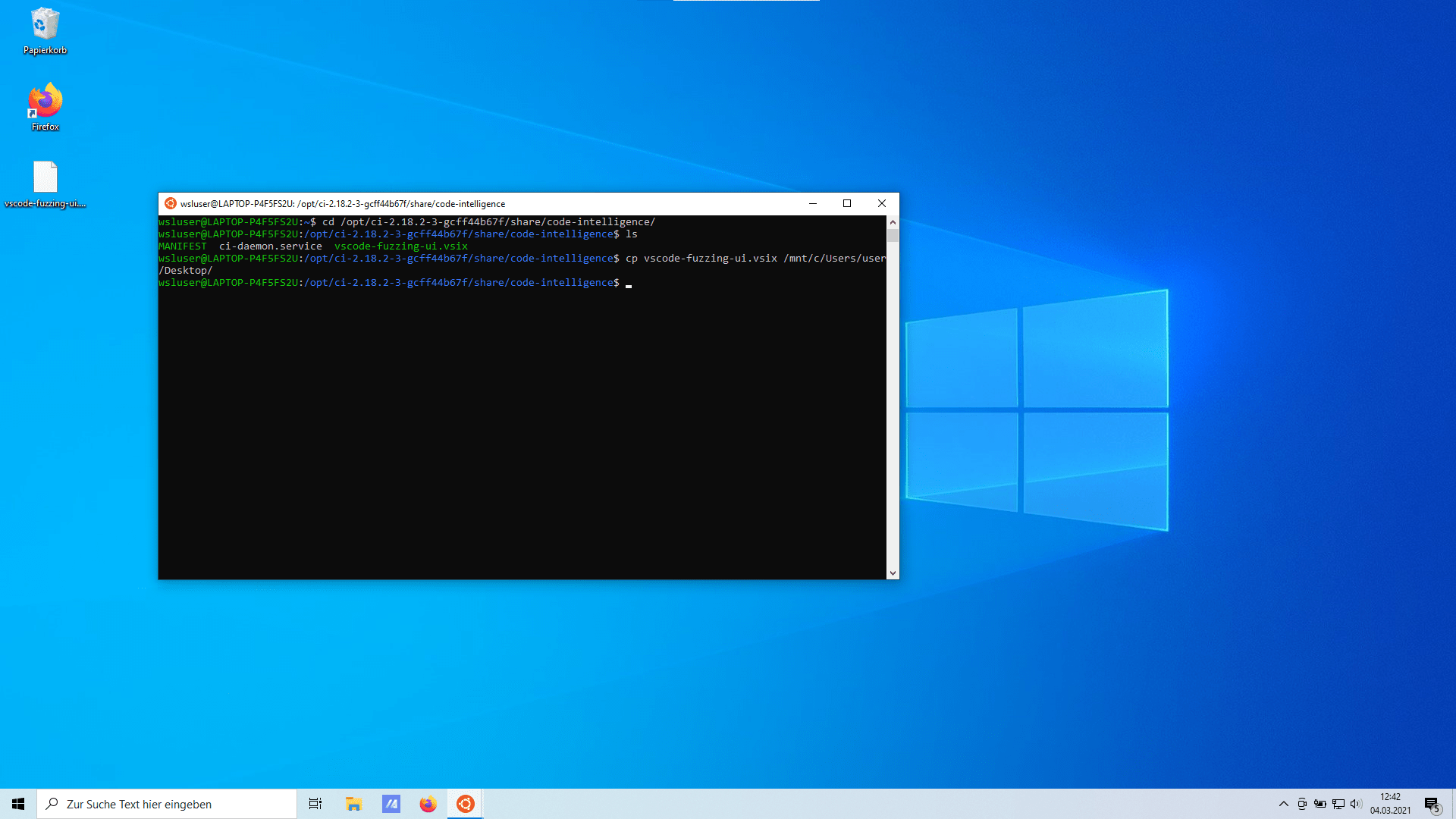Open the Papierkorb recycle bin icon
The image size is (1456, 819).
tap(45, 30)
